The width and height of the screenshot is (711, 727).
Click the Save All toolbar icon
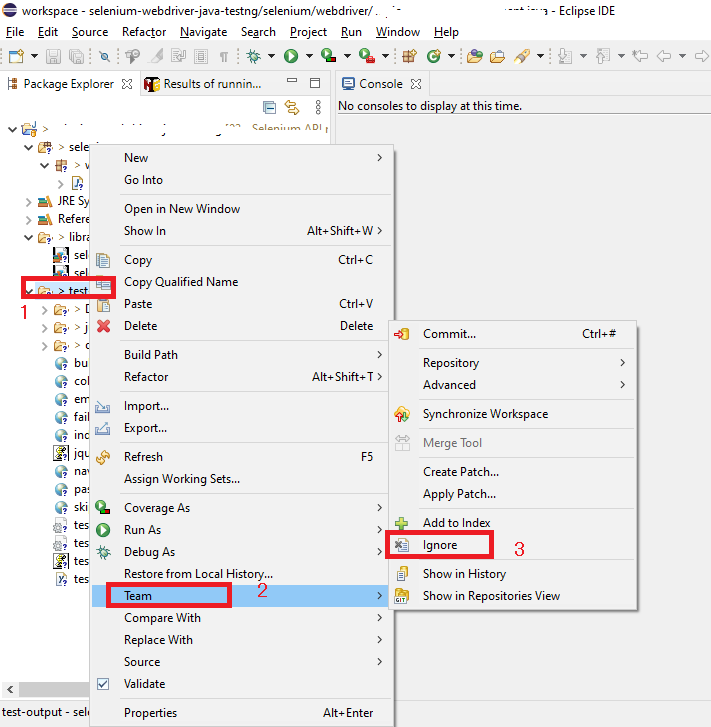click(77, 57)
